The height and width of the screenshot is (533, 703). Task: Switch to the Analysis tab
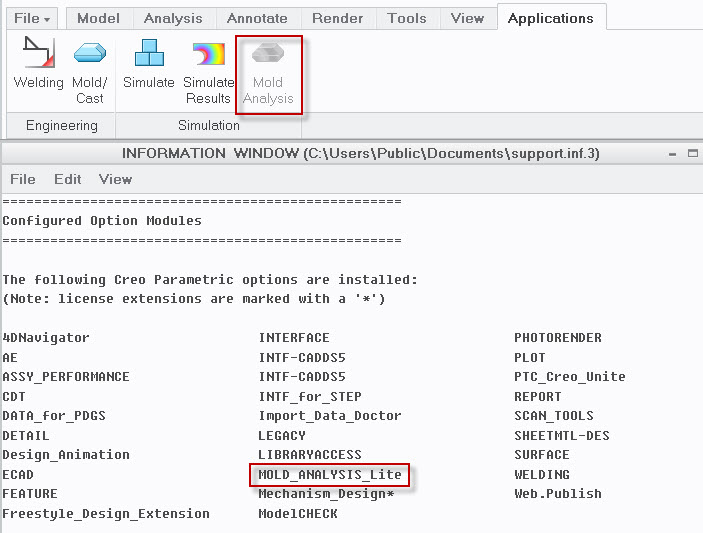click(x=173, y=18)
